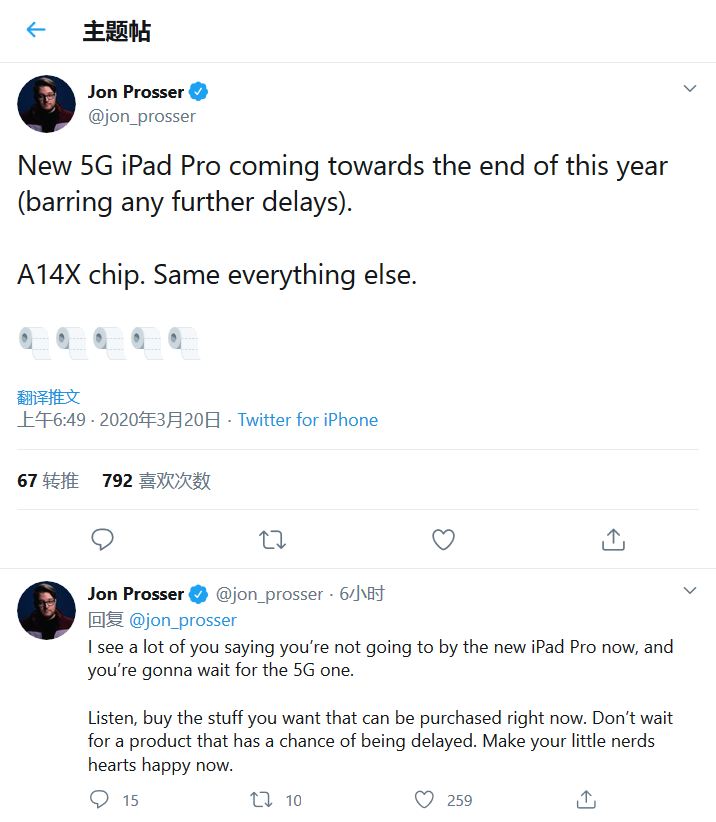Share the main tweet

click(613, 540)
